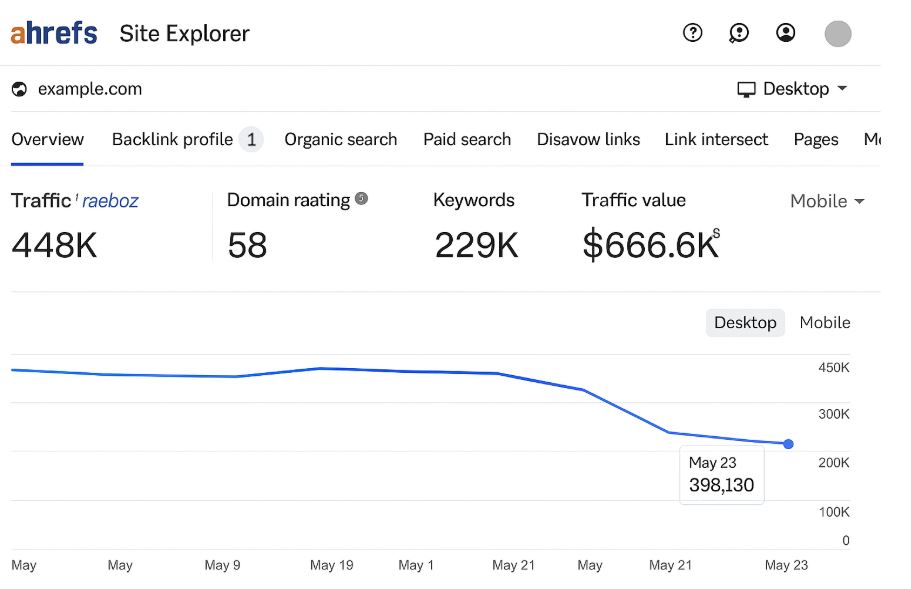This screenshot has width=911, height=589.
Task: Open the help question mark icon
Action: [x=693, y=33]
